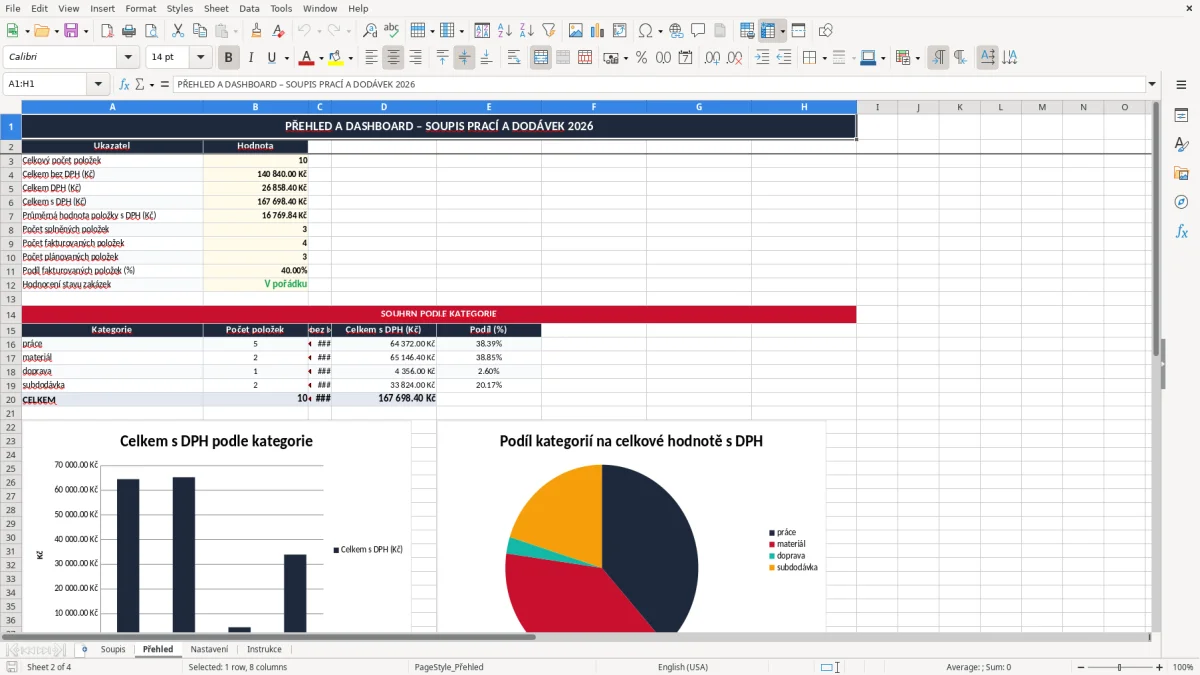Open background color dropdown arrow
The height and width of the screenshot is (675, 1200).
click(350, 58)
